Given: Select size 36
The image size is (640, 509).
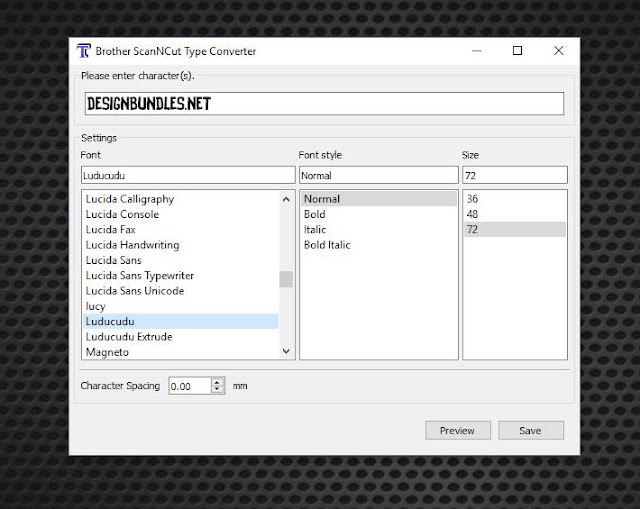Looking at the screenshot, I should 515,199.
